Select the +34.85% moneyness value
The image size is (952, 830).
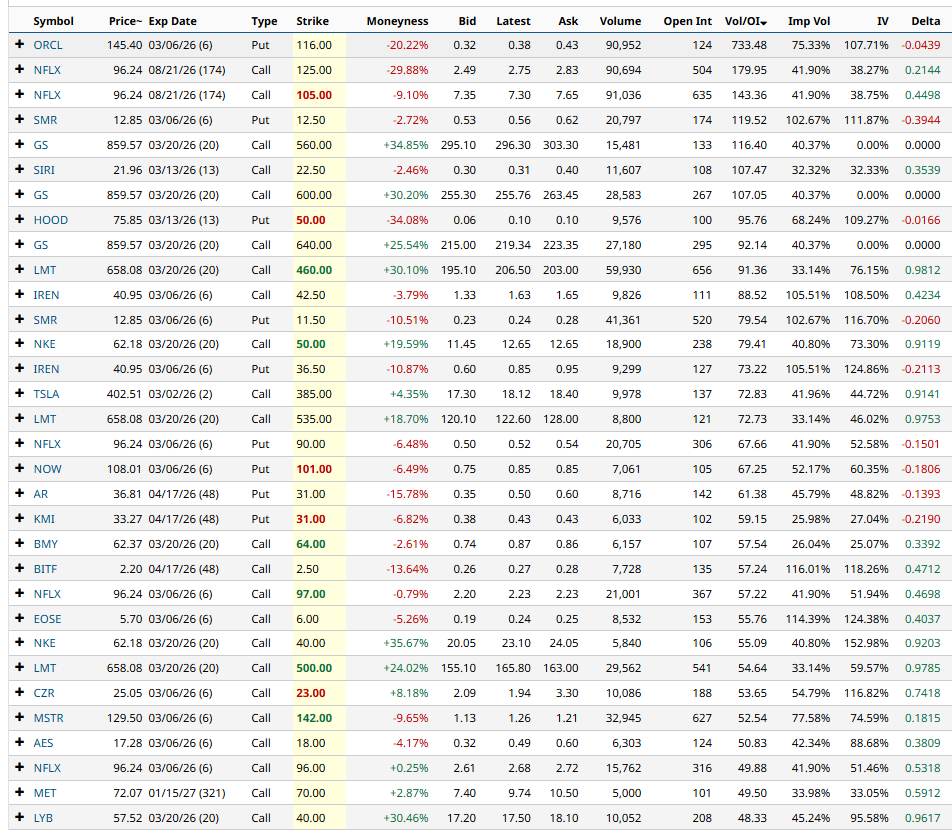pyautogui.click(x=406, y=145)
